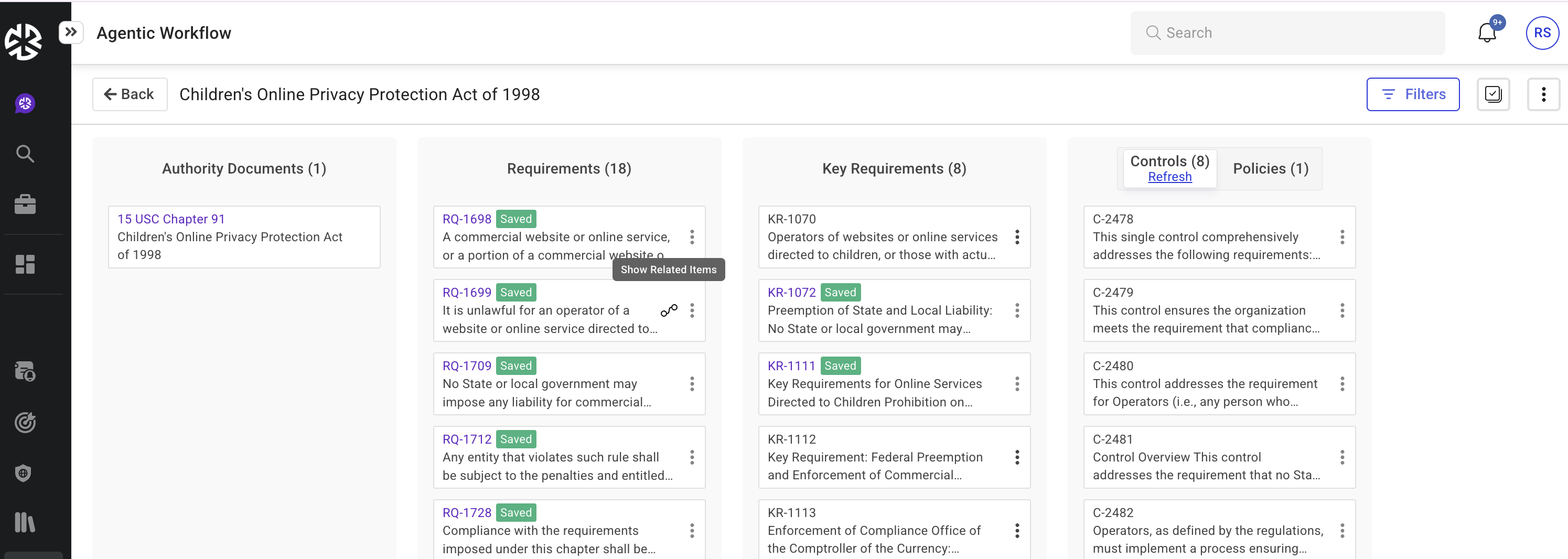Click Show Related Items icon on RQ-1699

[668, 310]
